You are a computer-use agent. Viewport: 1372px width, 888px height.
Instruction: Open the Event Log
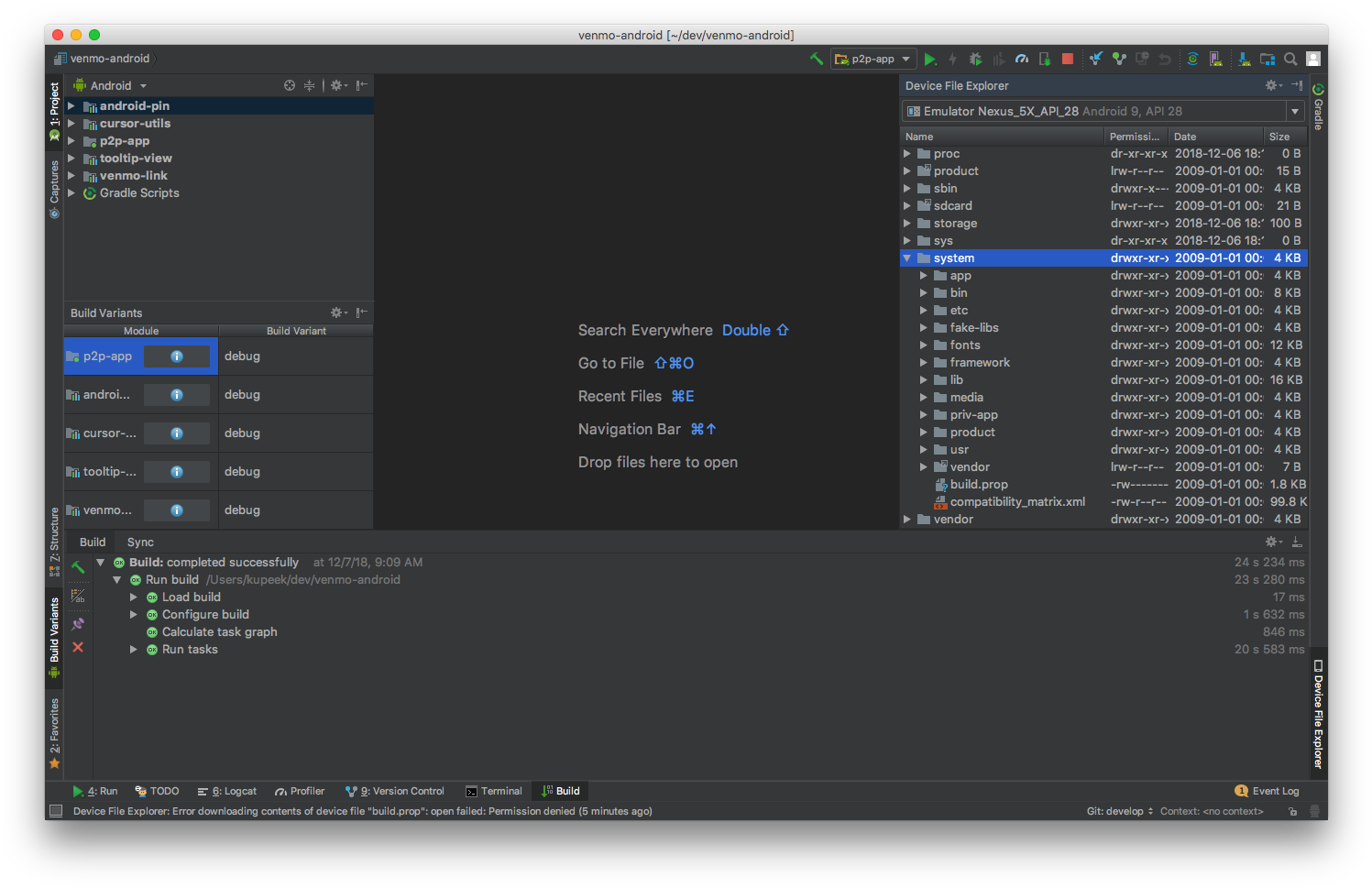[x=1267, y=791]
